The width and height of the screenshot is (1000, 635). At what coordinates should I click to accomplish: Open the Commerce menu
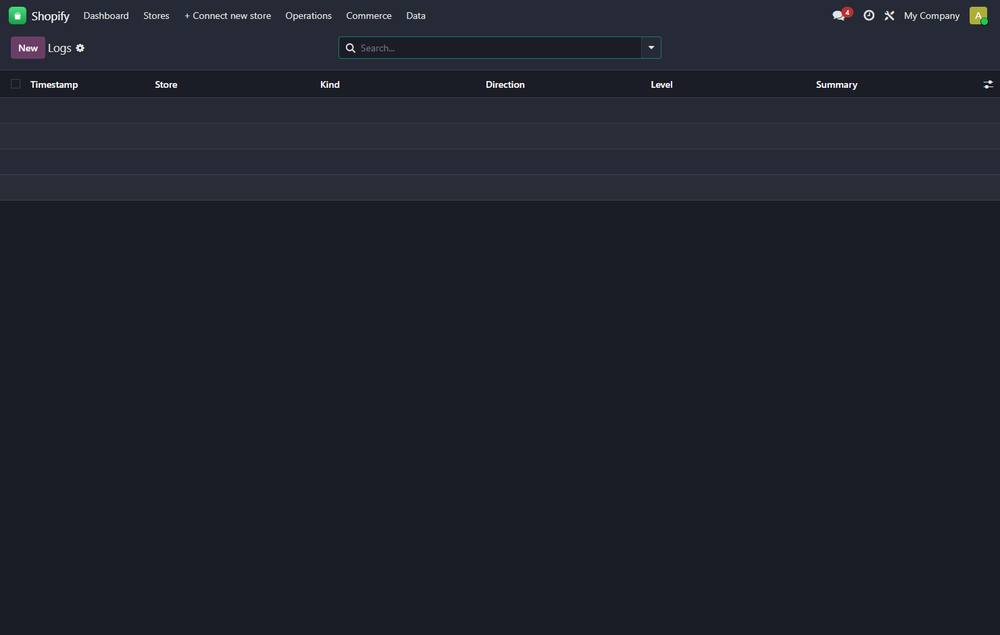click(369, 15)
